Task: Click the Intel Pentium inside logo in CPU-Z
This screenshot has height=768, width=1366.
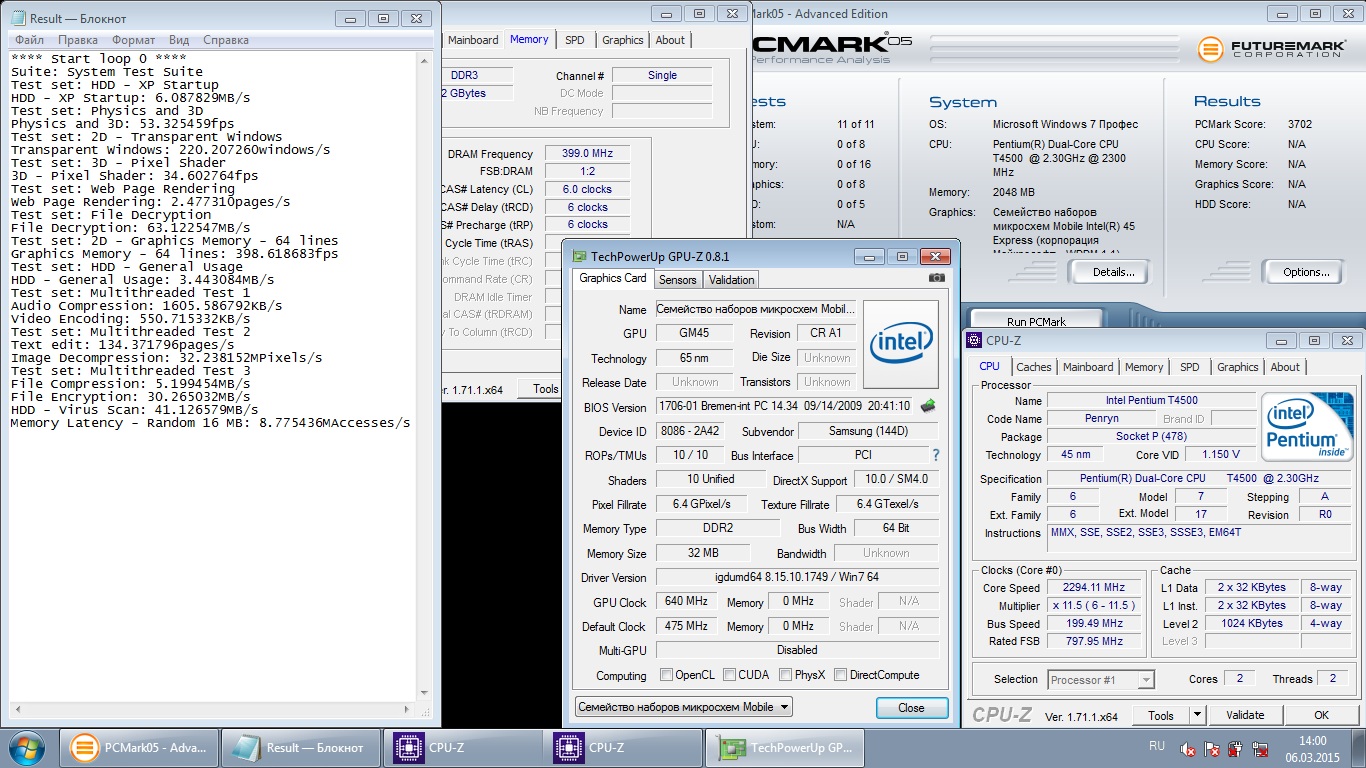Action: pos(1306,427)
